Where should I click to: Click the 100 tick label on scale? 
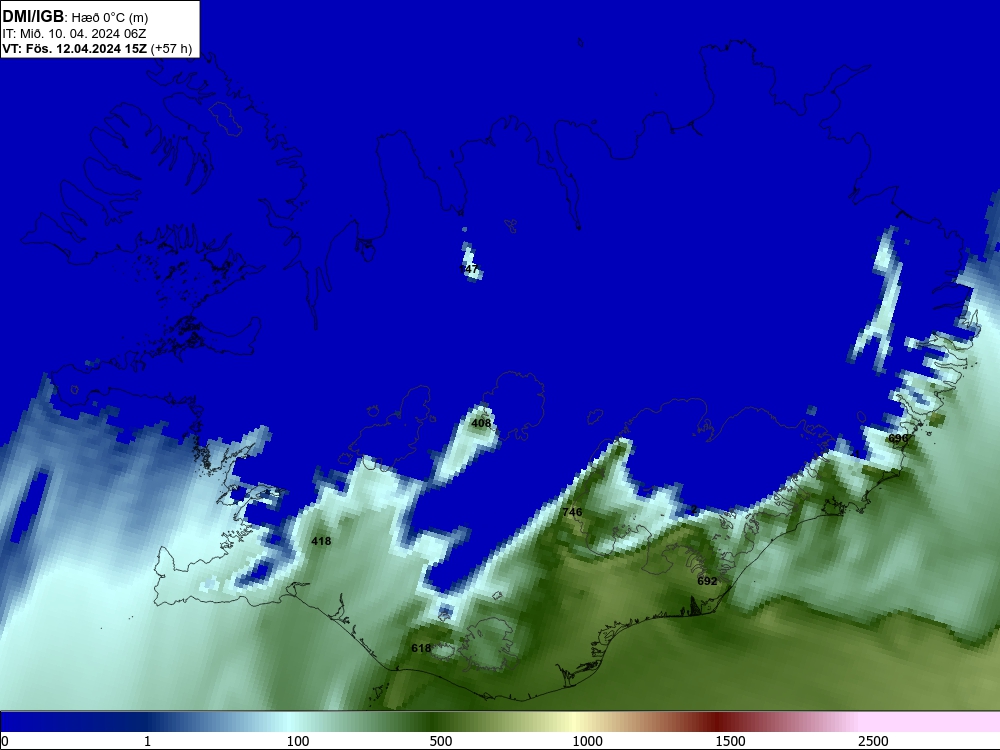[298, 741]
